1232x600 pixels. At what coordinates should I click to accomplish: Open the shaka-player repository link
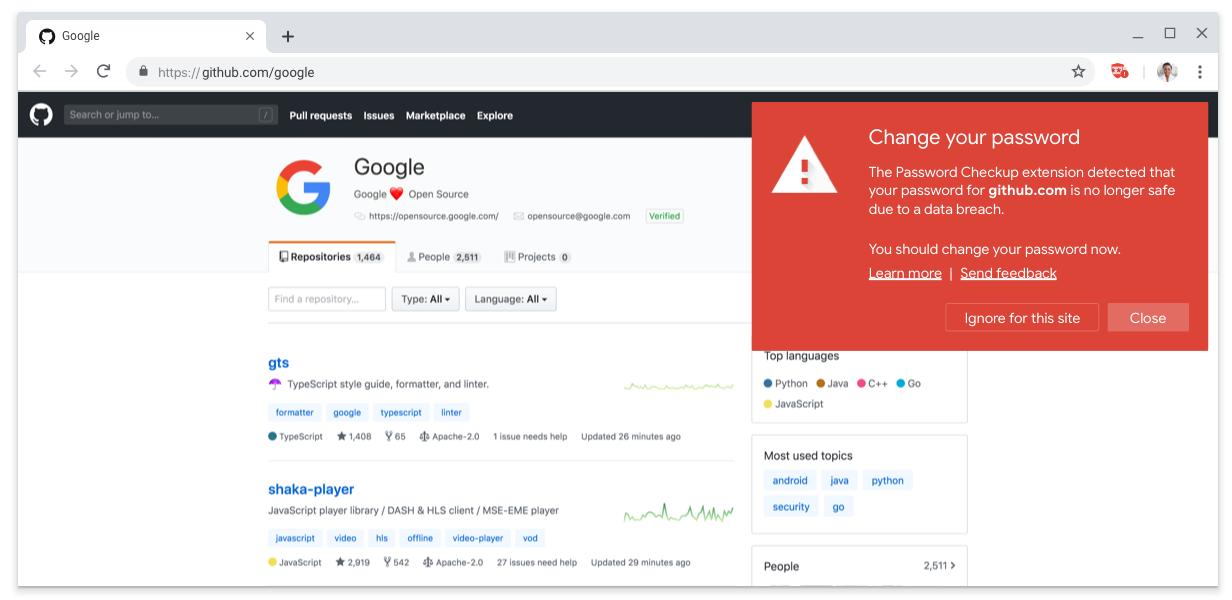coord(311,489)
